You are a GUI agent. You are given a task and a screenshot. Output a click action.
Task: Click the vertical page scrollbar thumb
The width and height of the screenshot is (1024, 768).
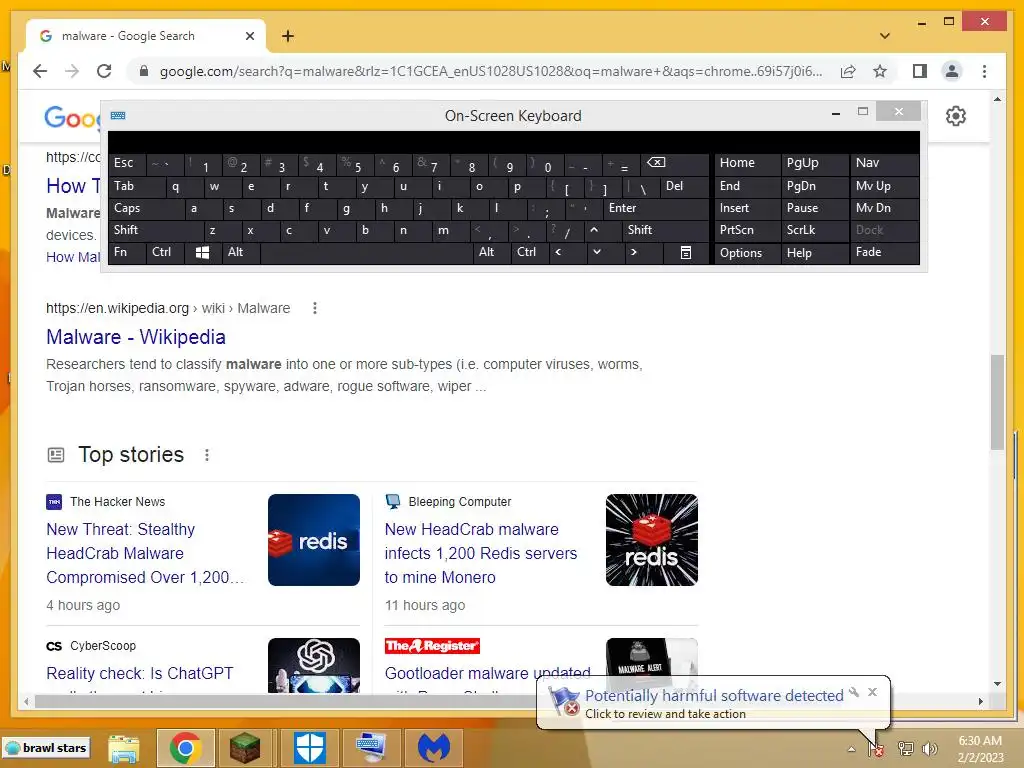click(x=997, y=402)
